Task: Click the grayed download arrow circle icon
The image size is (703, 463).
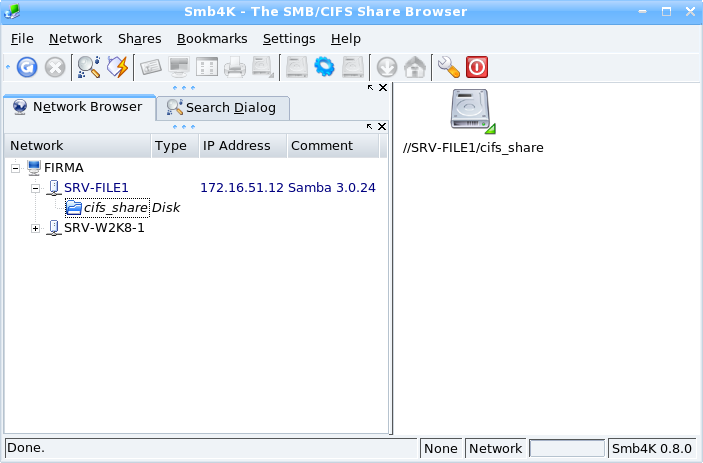Action: click(386, 67)
